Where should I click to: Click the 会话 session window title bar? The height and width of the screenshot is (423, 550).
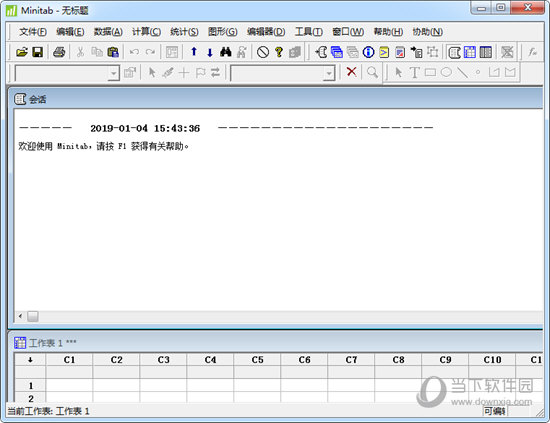pyautogui.click(x=275, y=99)
